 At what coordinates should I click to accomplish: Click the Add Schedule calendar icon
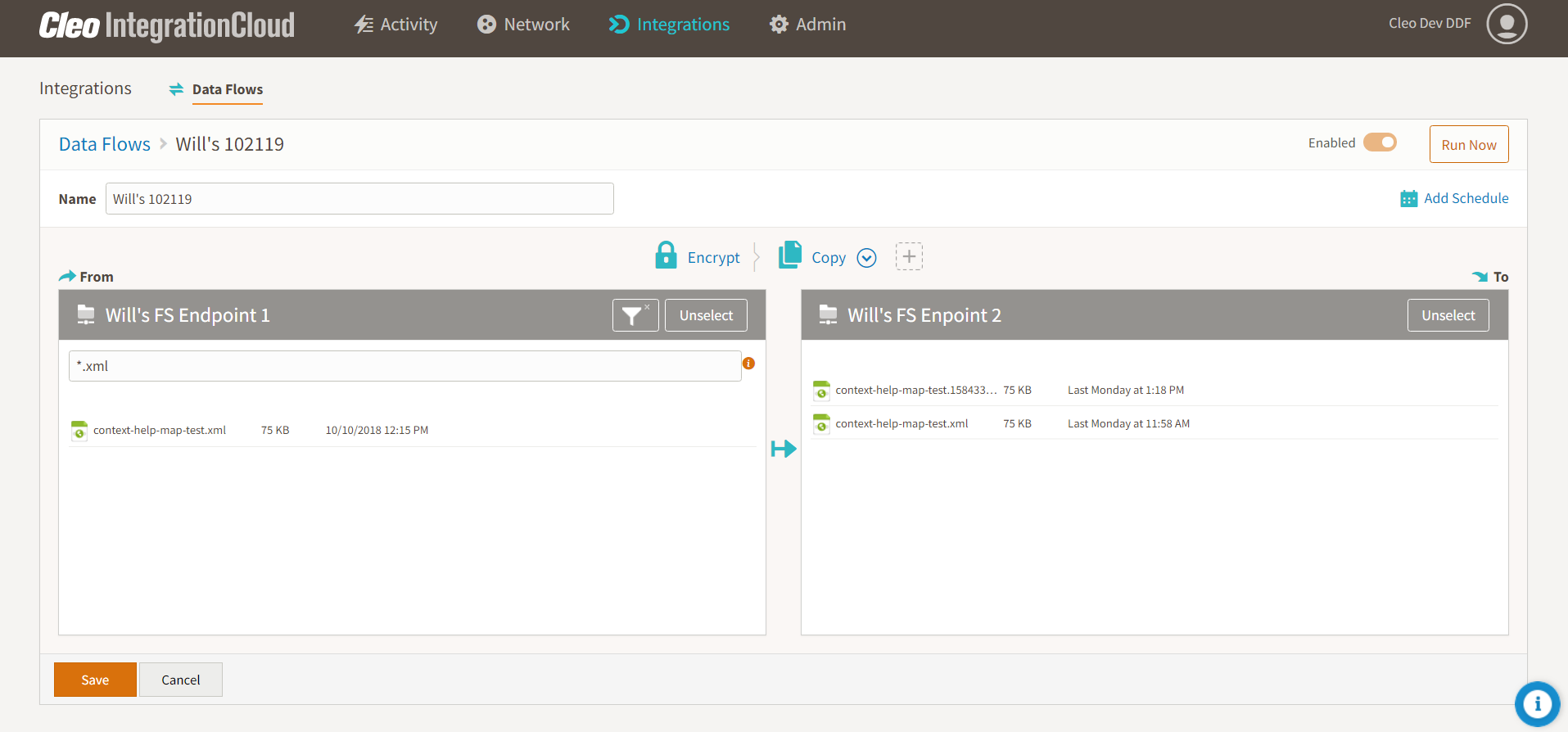click(x=1408, y=199)
